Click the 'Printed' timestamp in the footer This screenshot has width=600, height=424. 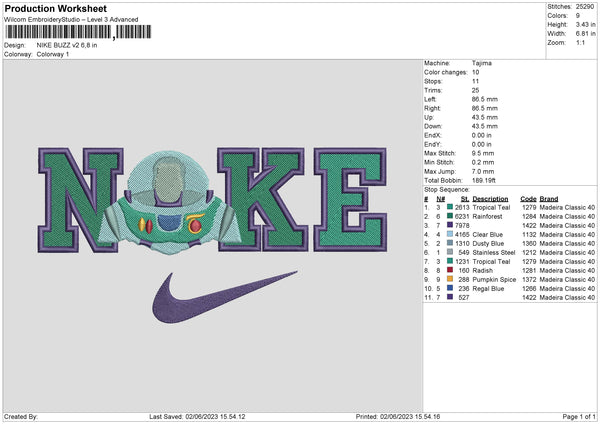(398, 416)
